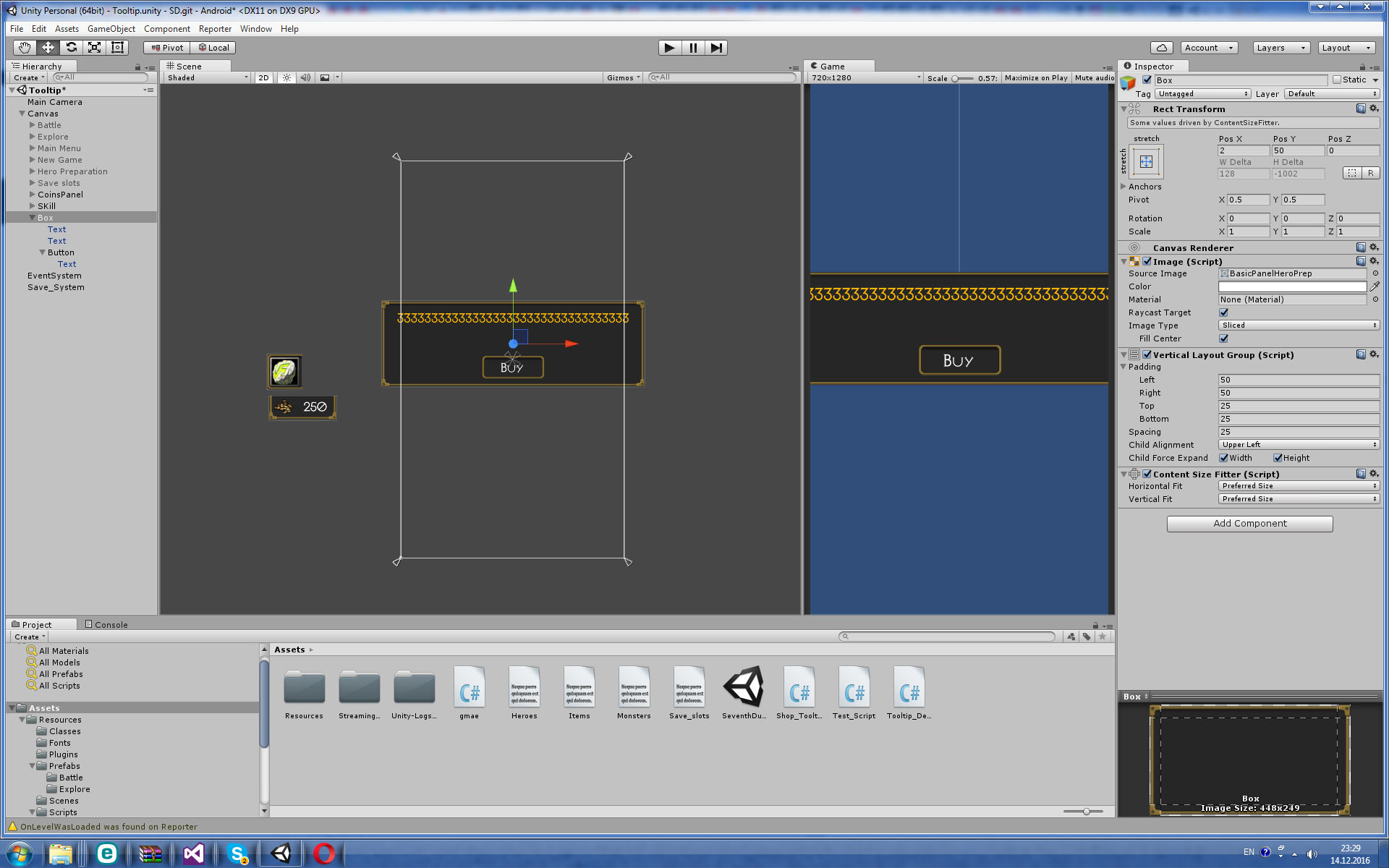Toggle scene lighting sun icon
The image size is (1389, 868).
point(287,77)
